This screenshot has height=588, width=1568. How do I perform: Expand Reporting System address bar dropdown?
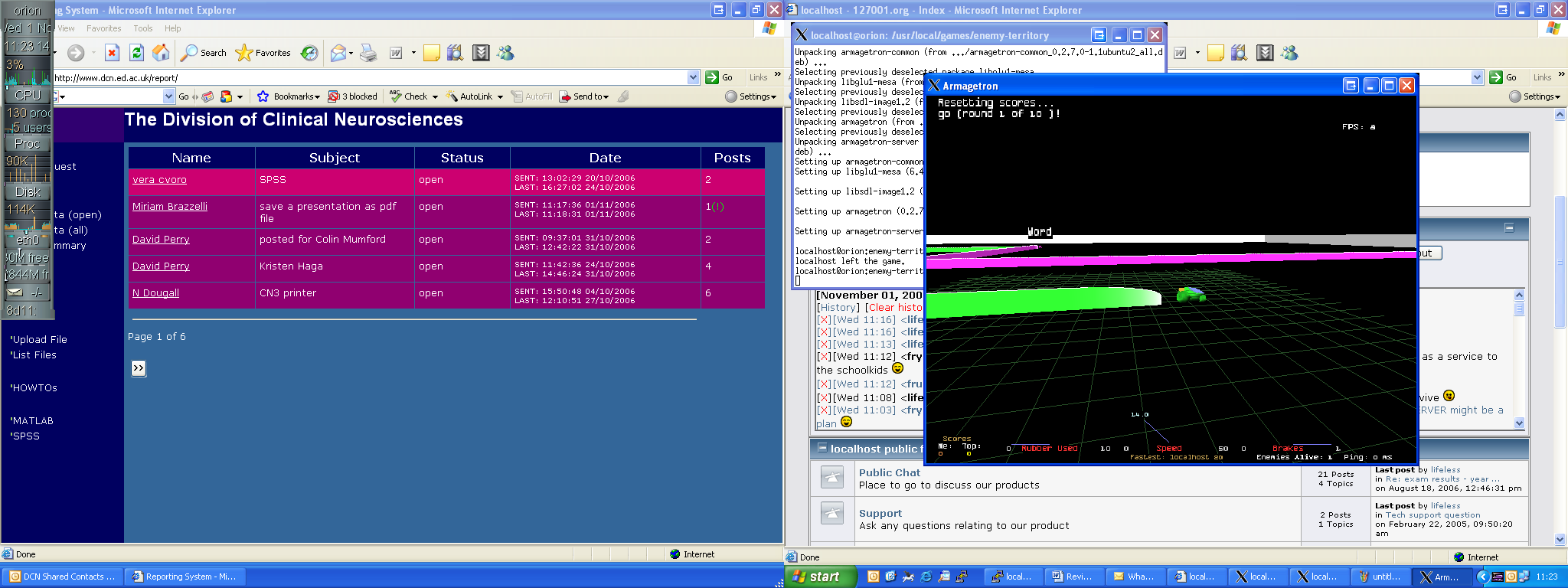coord(693,77)
